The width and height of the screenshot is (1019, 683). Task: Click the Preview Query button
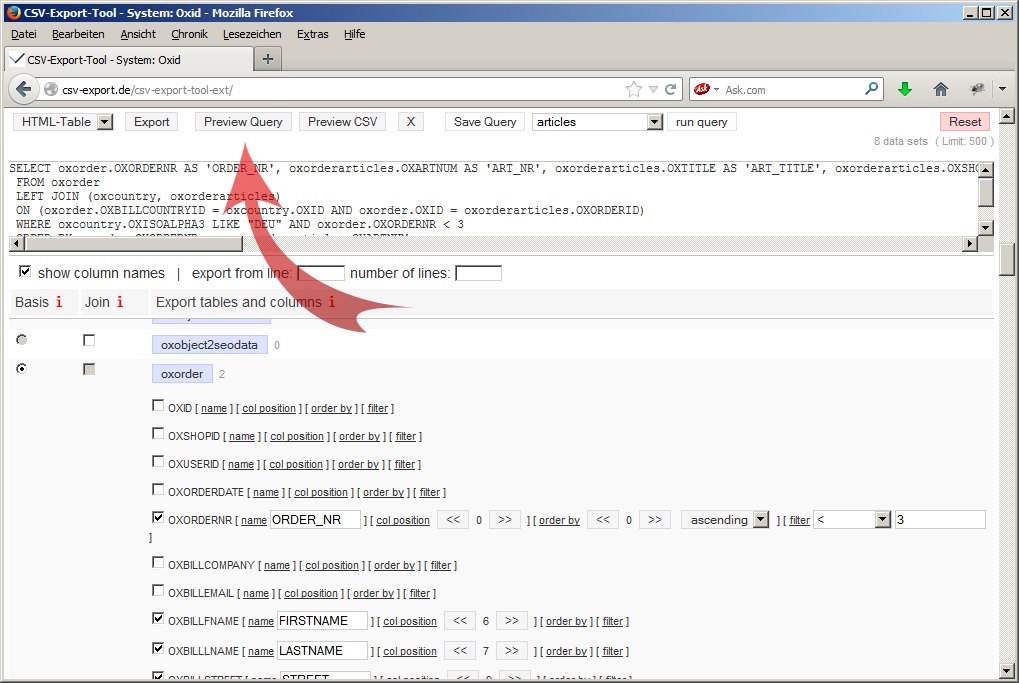click(x=243, y=122)
